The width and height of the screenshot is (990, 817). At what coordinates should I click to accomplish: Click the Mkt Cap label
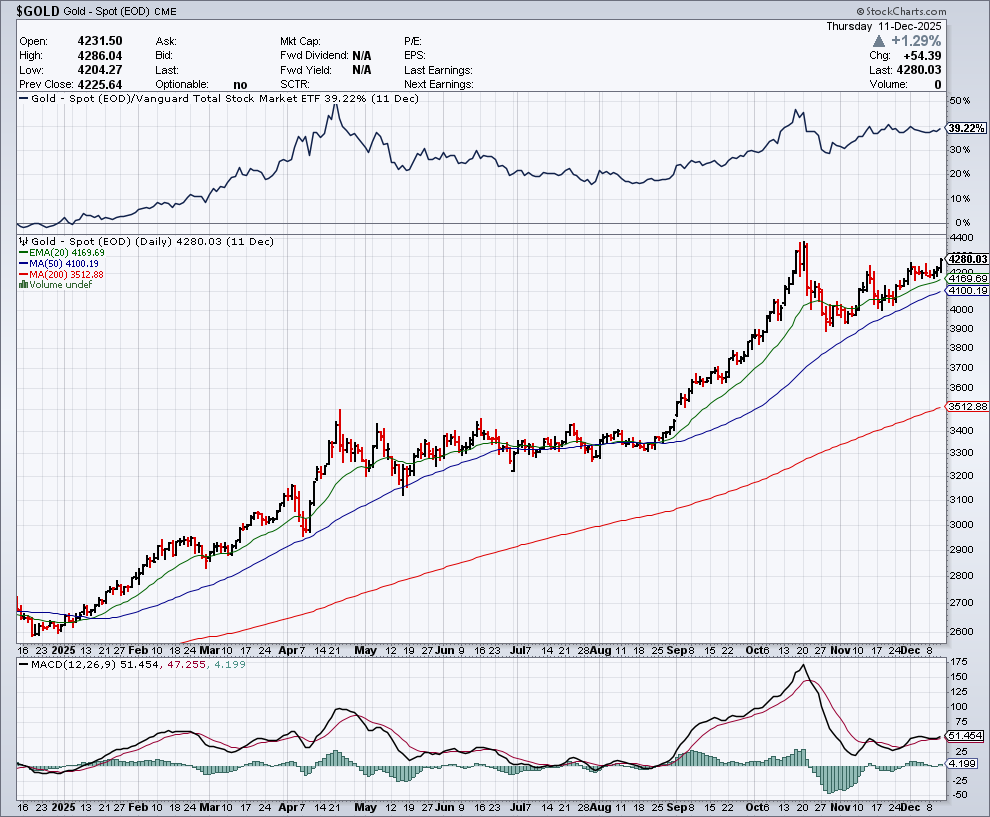(x=300, y=41)
